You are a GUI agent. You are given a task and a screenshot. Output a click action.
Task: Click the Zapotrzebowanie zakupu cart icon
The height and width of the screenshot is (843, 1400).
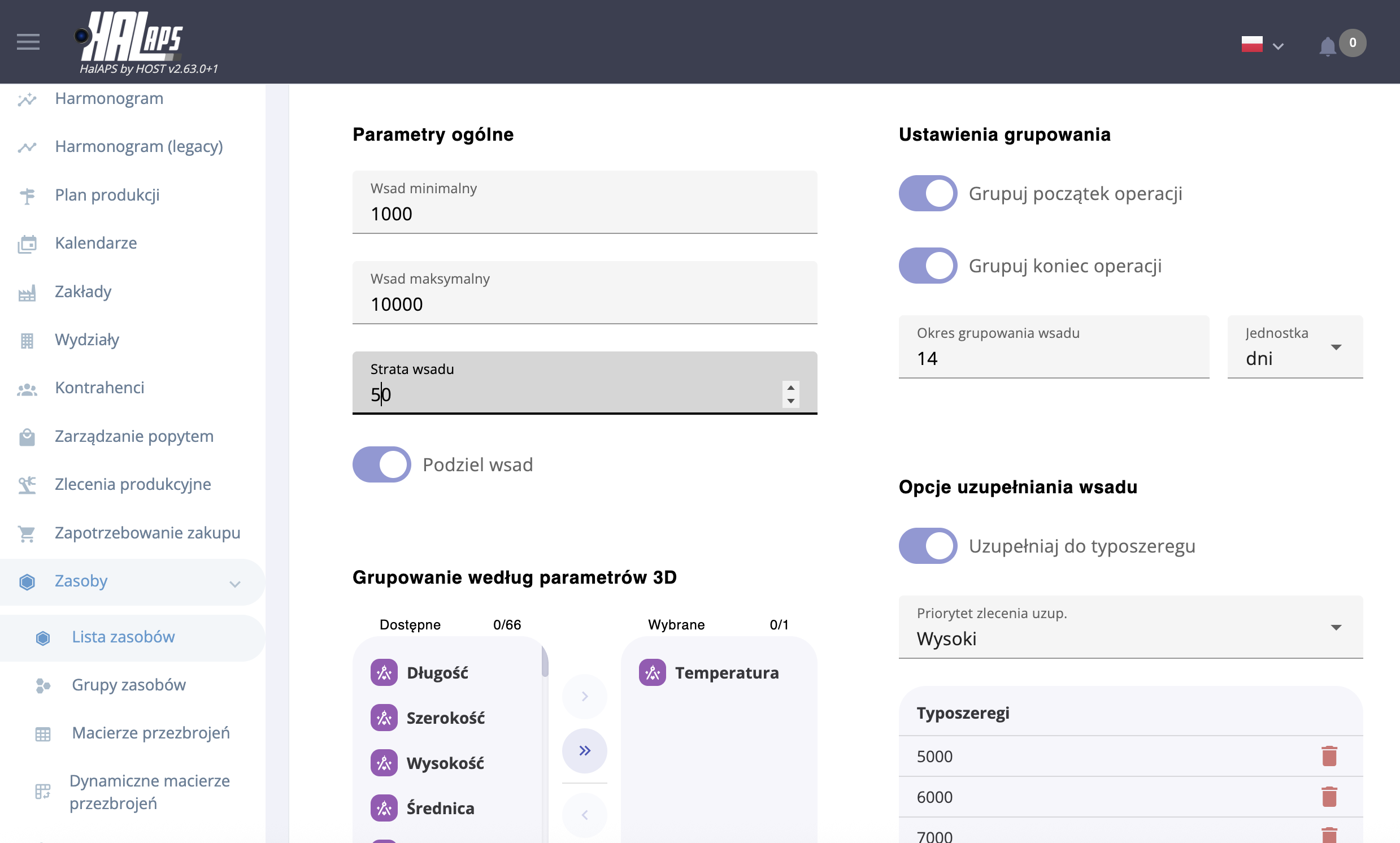click(27, 533)
